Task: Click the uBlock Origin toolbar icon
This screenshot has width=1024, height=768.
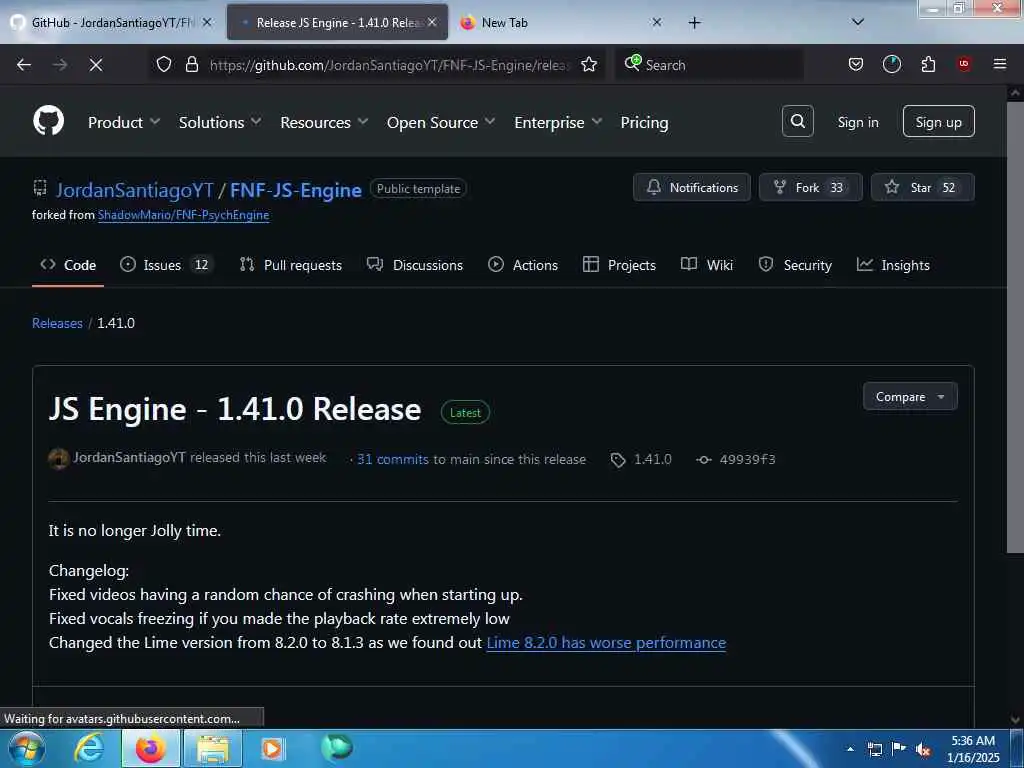Action: click(964, 64)
